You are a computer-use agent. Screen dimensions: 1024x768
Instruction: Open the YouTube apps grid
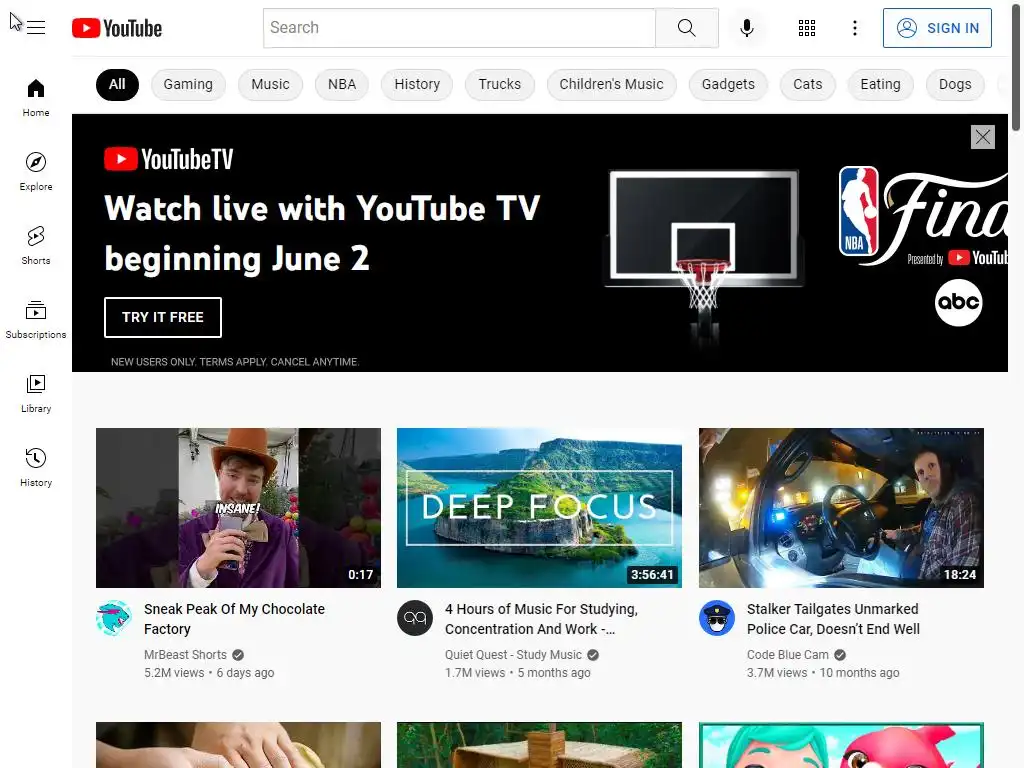tap(807, 28)
